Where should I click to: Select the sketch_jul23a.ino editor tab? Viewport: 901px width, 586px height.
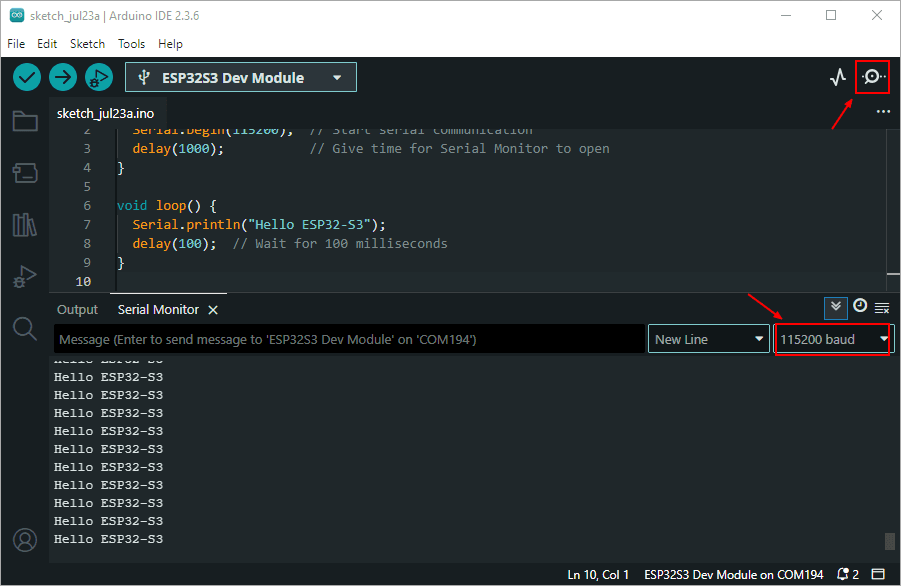[x=105, y=113]
